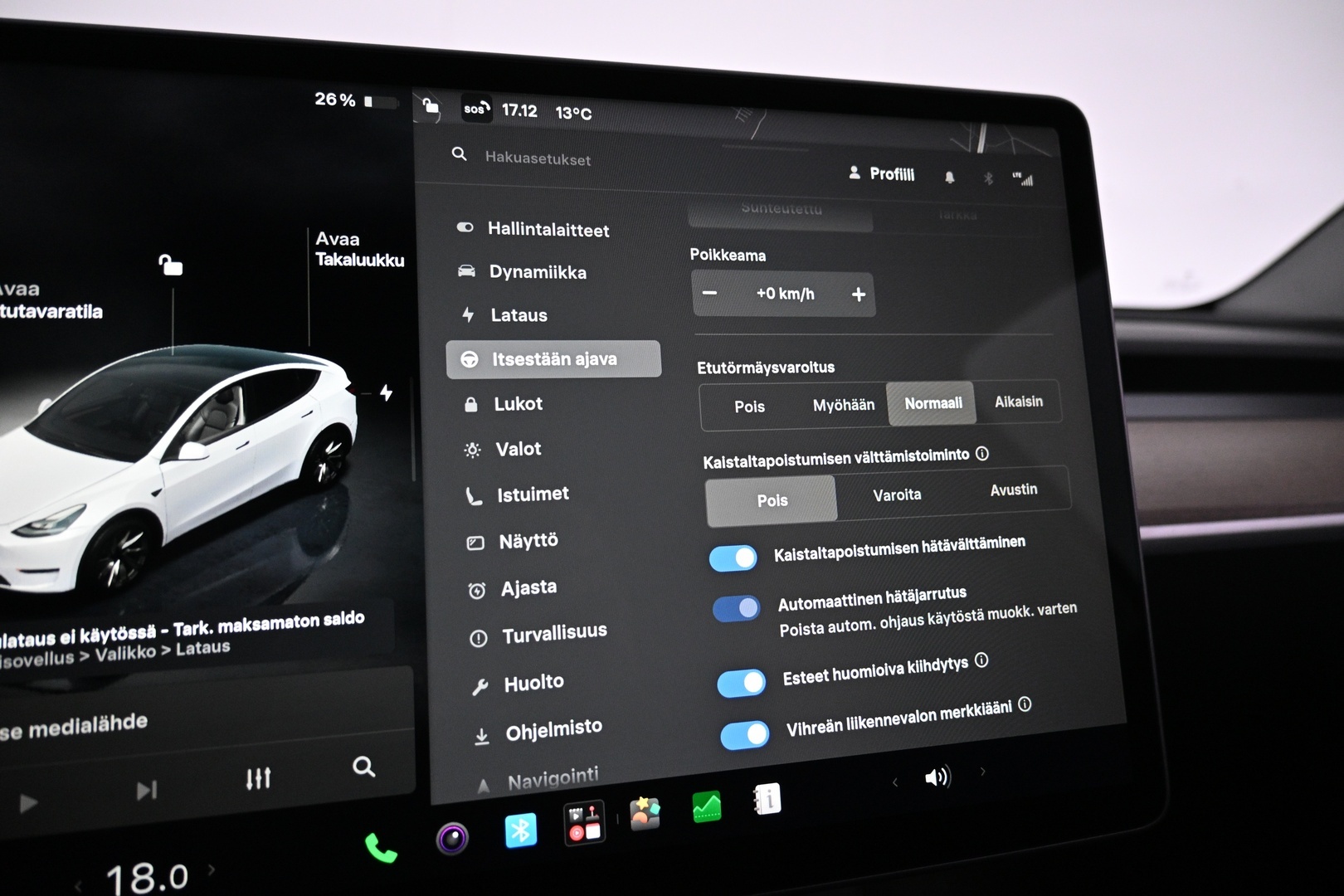
Task: Open the Dynamiikka menu
Action: pos(523,271)
